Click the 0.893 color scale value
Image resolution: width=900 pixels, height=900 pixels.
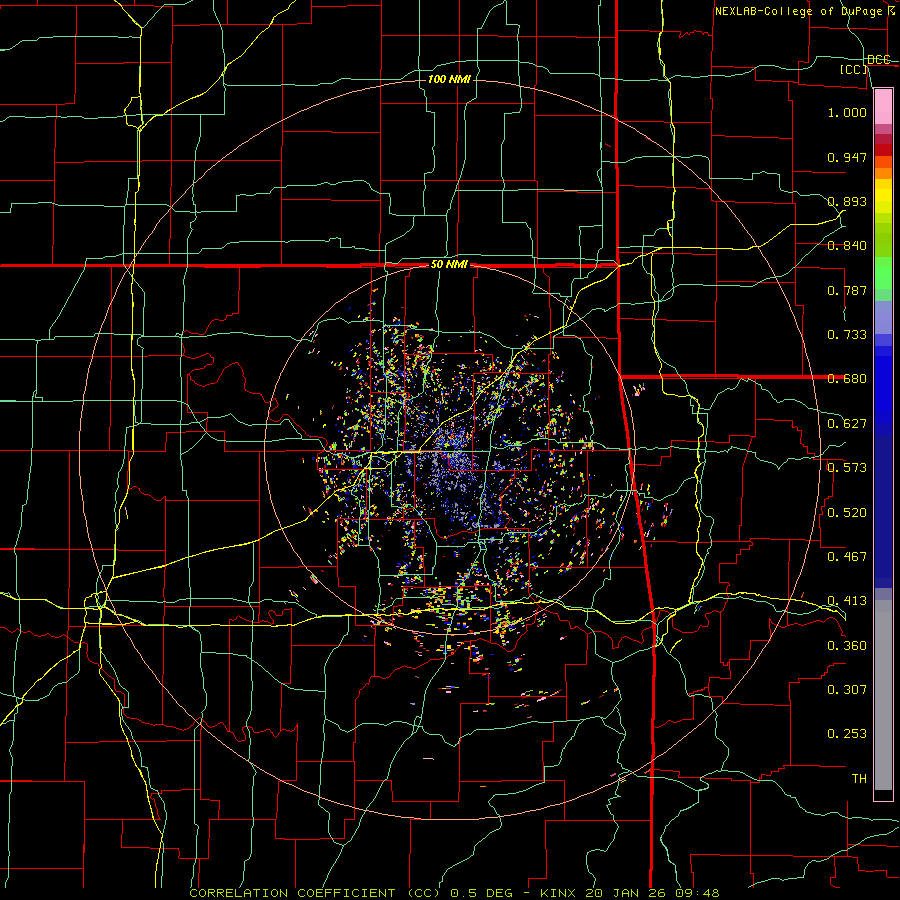tap(847, 201)
